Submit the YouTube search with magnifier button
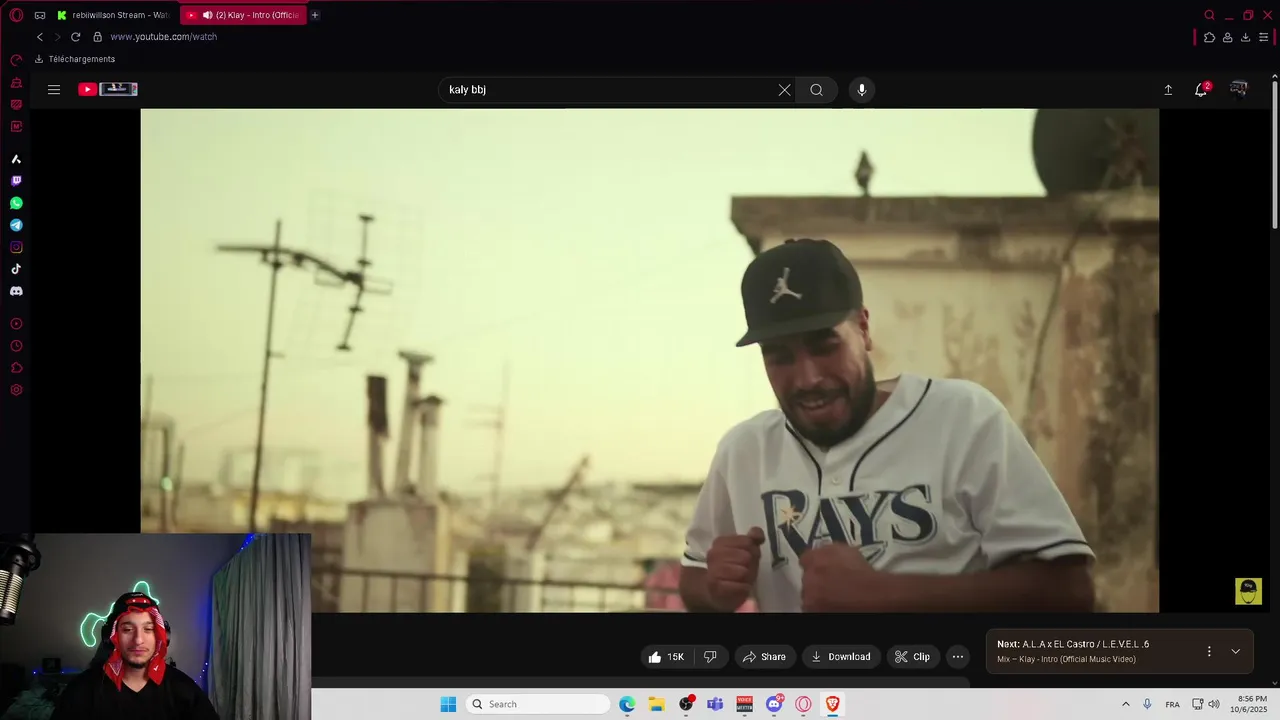The height and width of the screenshot is (720, 1280). point(817,90)
